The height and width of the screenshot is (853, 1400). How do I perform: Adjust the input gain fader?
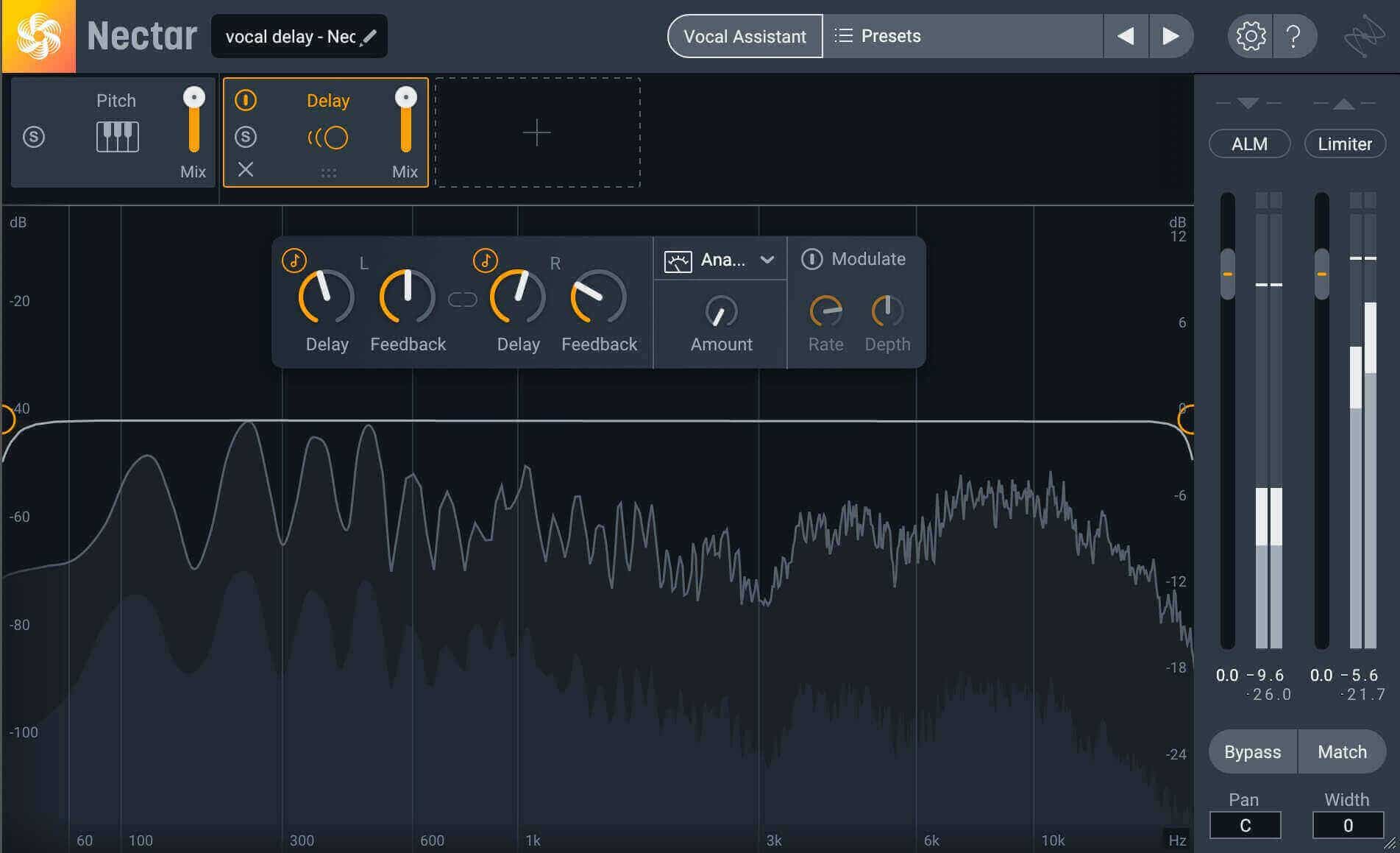tap(1227, 274)
